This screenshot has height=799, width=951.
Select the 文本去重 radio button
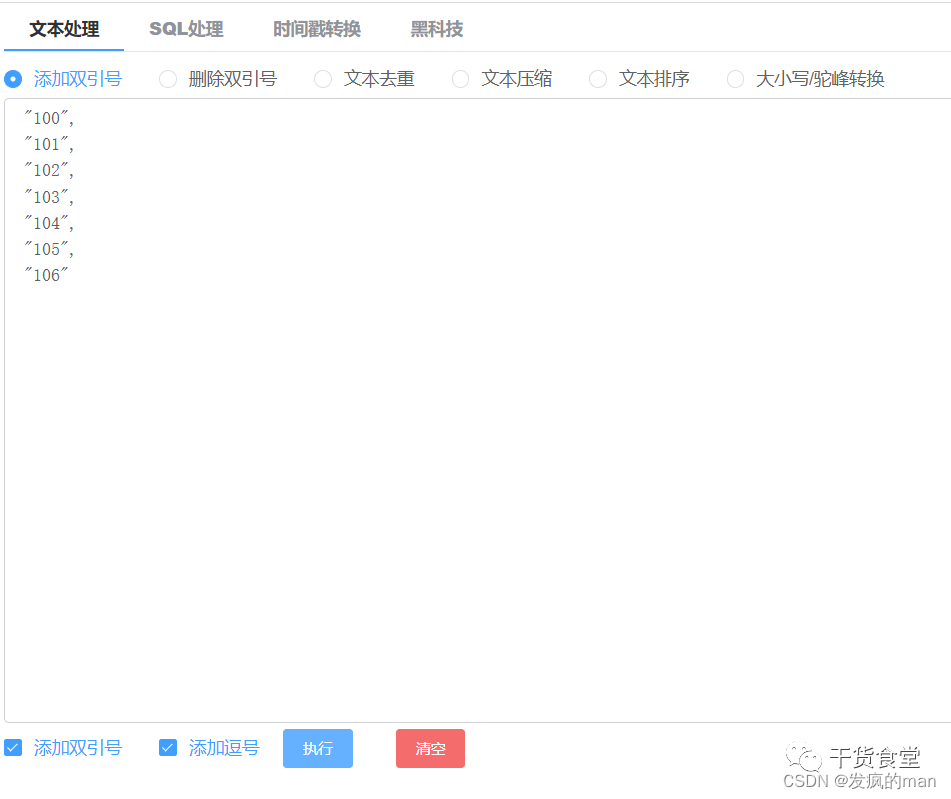pyautogui.click(x=323, y=79)
